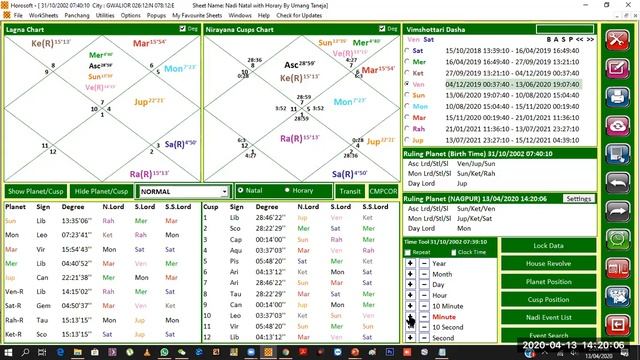Open WeChat from the taskbar
This screenshot has height=360, width=640.
[181, 352]
